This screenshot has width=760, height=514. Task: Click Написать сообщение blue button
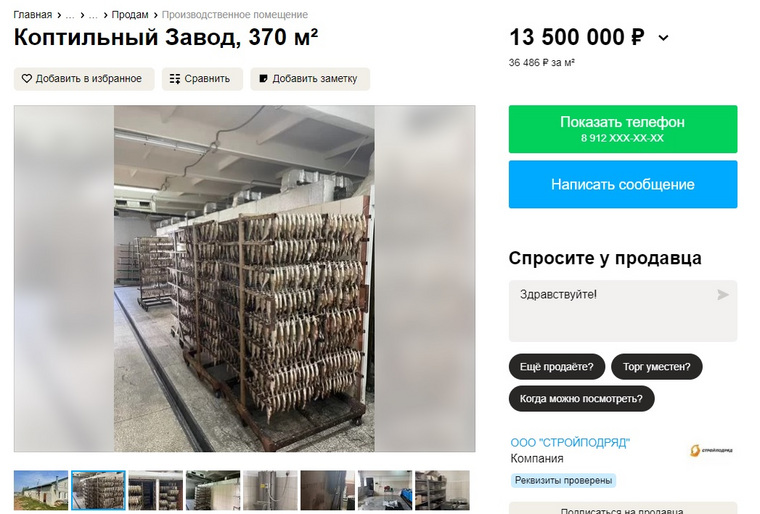tap(623, 184)
